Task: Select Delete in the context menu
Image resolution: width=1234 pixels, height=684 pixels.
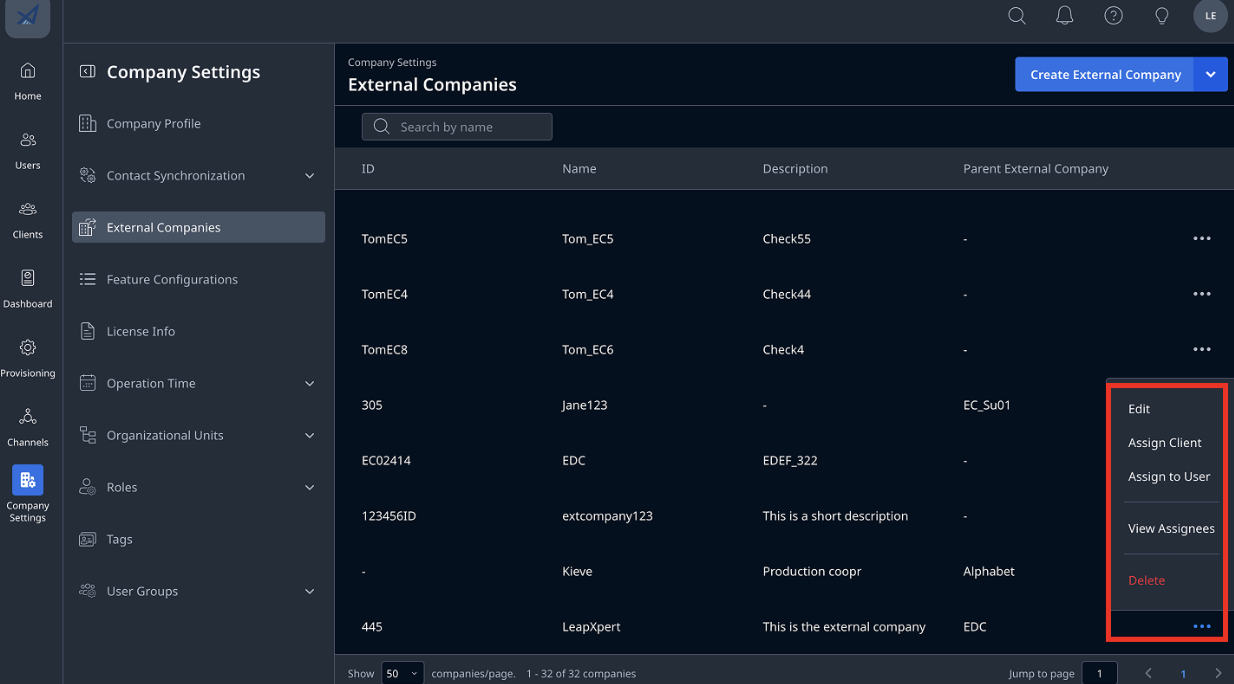Action: click(x=1147, y=581)
